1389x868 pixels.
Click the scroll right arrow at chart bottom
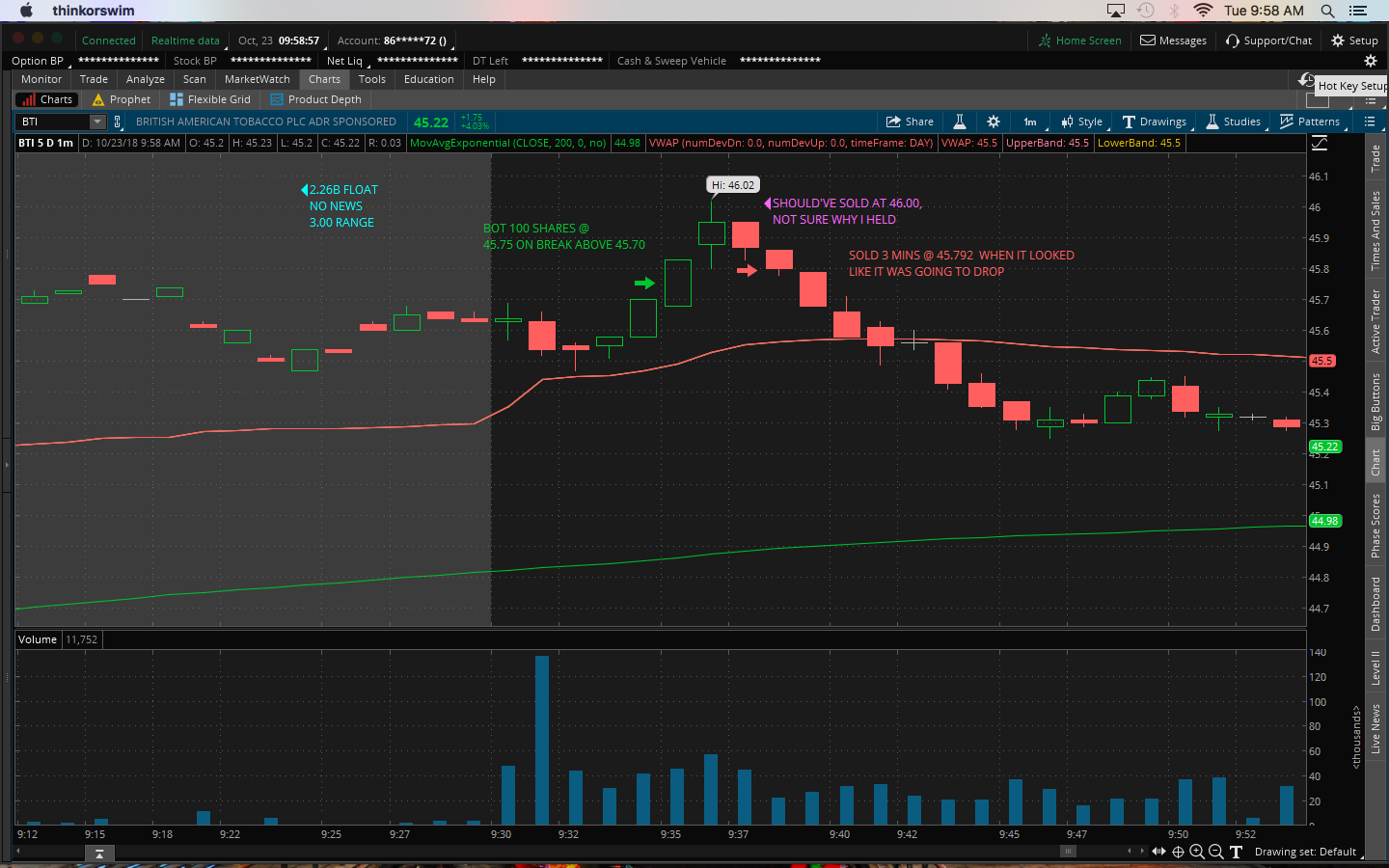pyautogui.click(x=1142, y=851)
